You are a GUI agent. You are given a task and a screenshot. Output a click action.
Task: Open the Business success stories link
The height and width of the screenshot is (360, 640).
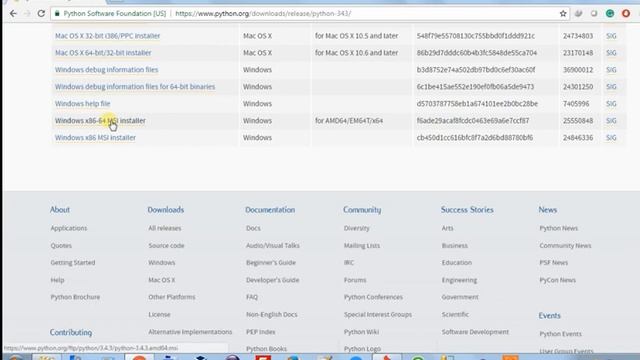tap(455, 246)
